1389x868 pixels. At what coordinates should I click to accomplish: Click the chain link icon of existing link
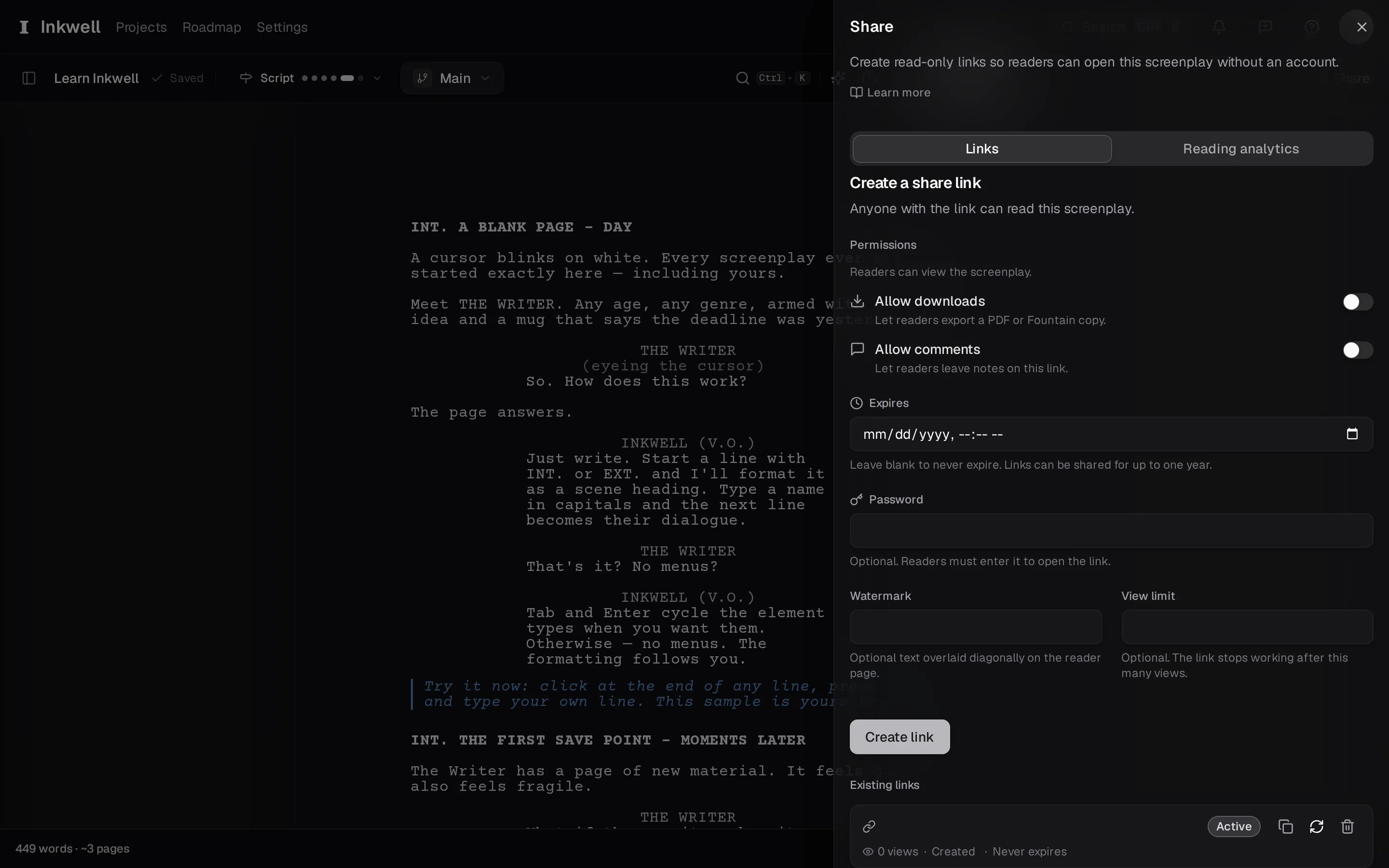[x=869, y=826]
